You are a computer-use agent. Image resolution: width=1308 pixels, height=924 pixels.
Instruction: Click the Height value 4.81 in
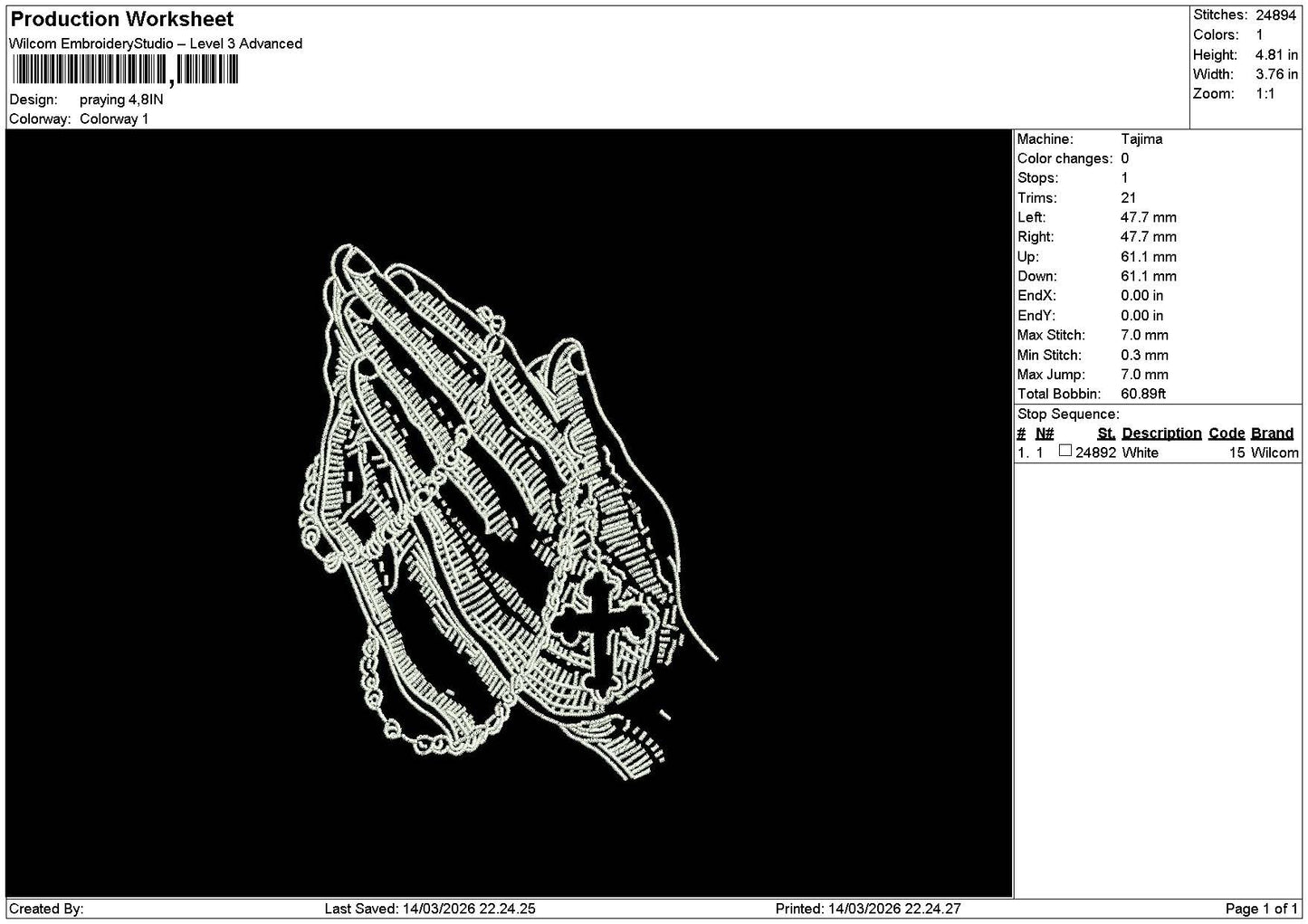click(x=1276, y=54)
